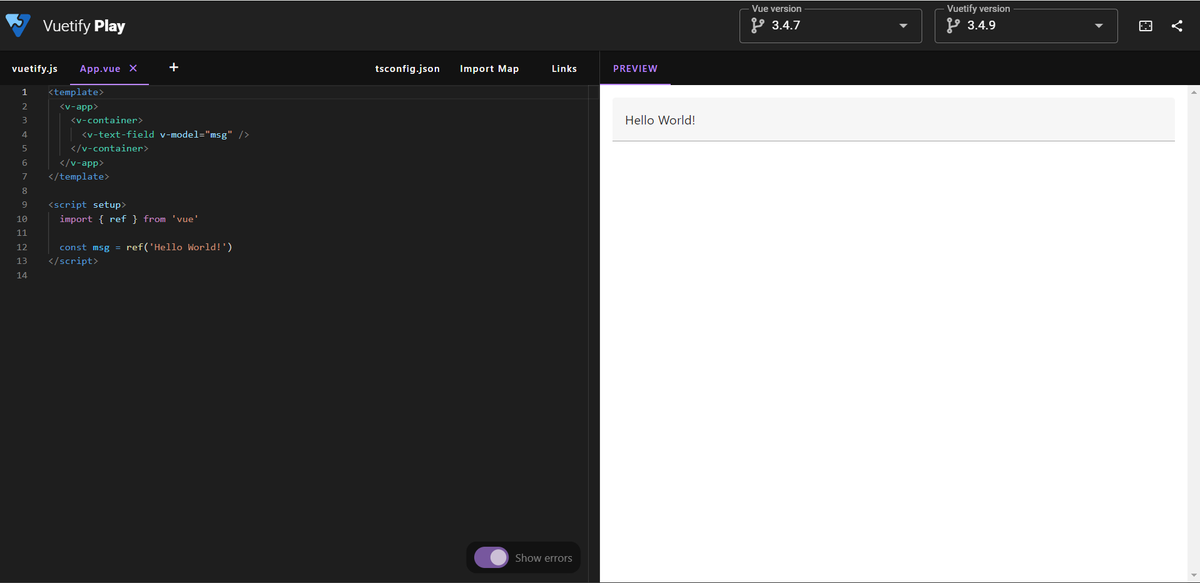Click the preview pane vertical scrollbar
The height and width of the screenshot is (583, 1200).
(x=1194, y=334)
